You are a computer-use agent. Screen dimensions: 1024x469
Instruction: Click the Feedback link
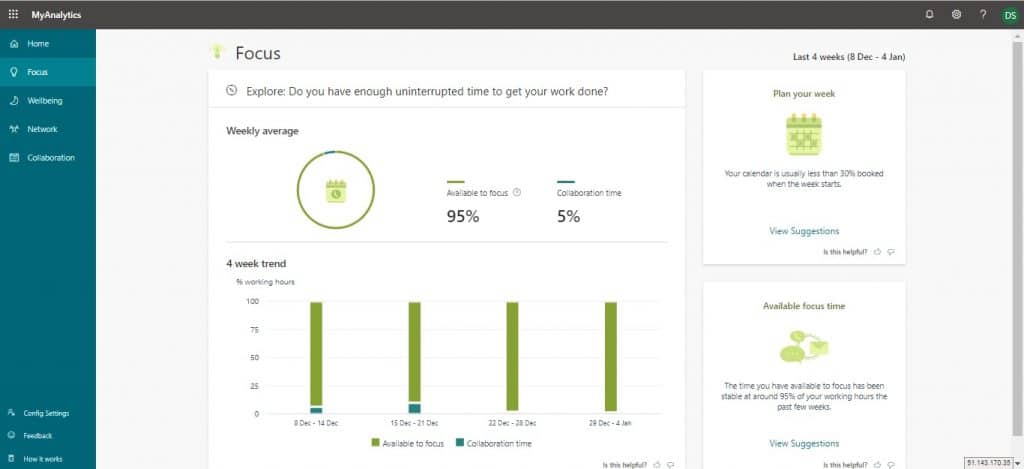(38, 436)
